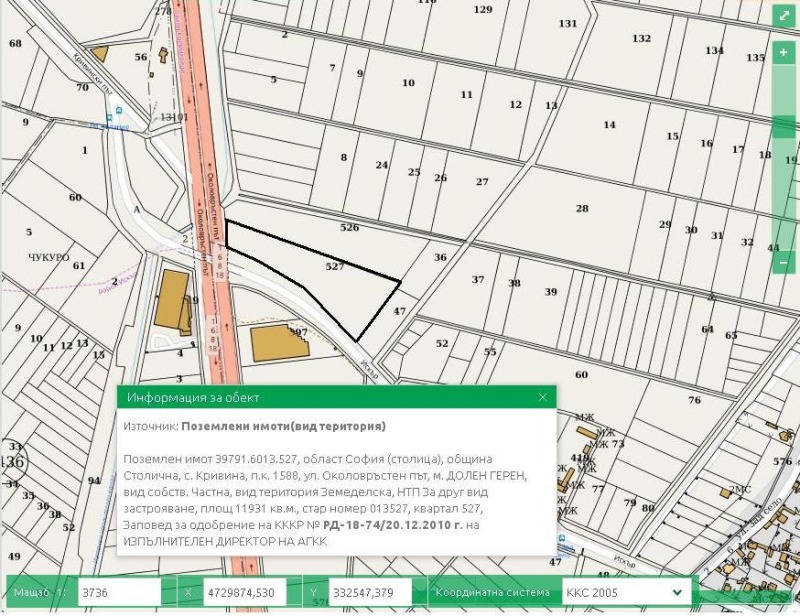This screenshot has width=800, height=616.
Task: Select parcel 39 on the map
Action: 551,292
